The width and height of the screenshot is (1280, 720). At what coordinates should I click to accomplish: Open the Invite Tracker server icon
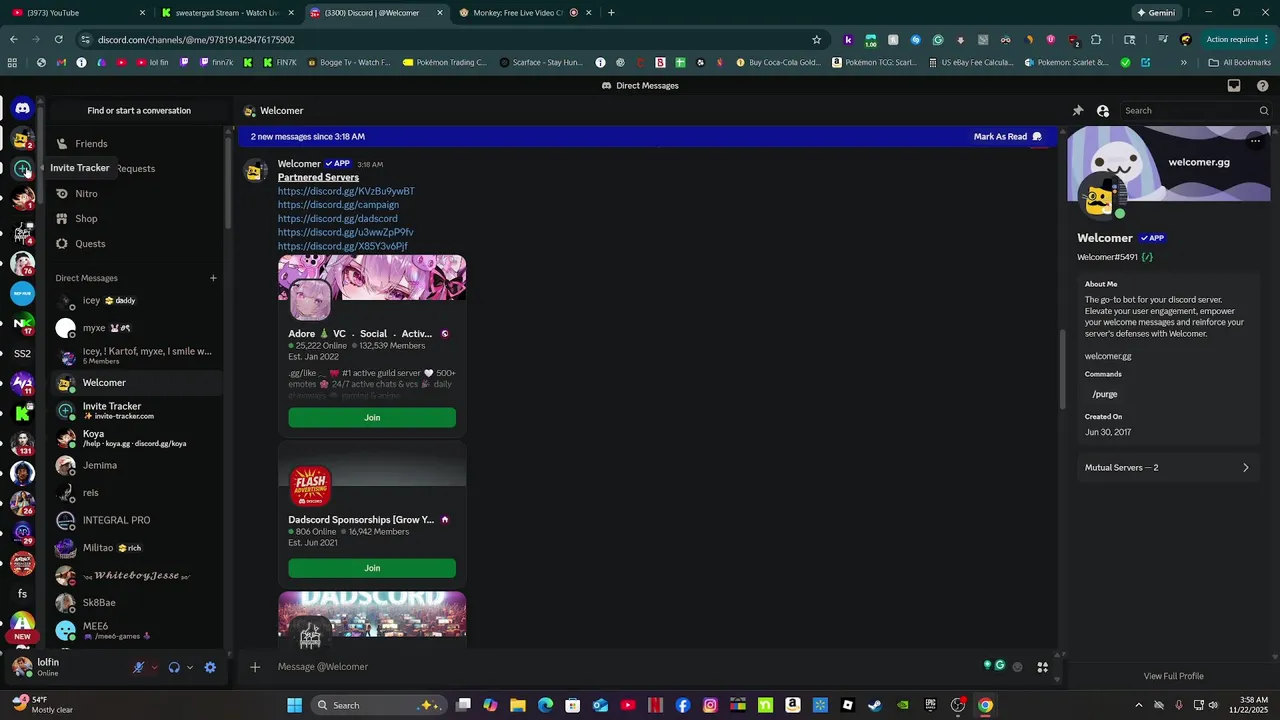[x=22, y=168]
